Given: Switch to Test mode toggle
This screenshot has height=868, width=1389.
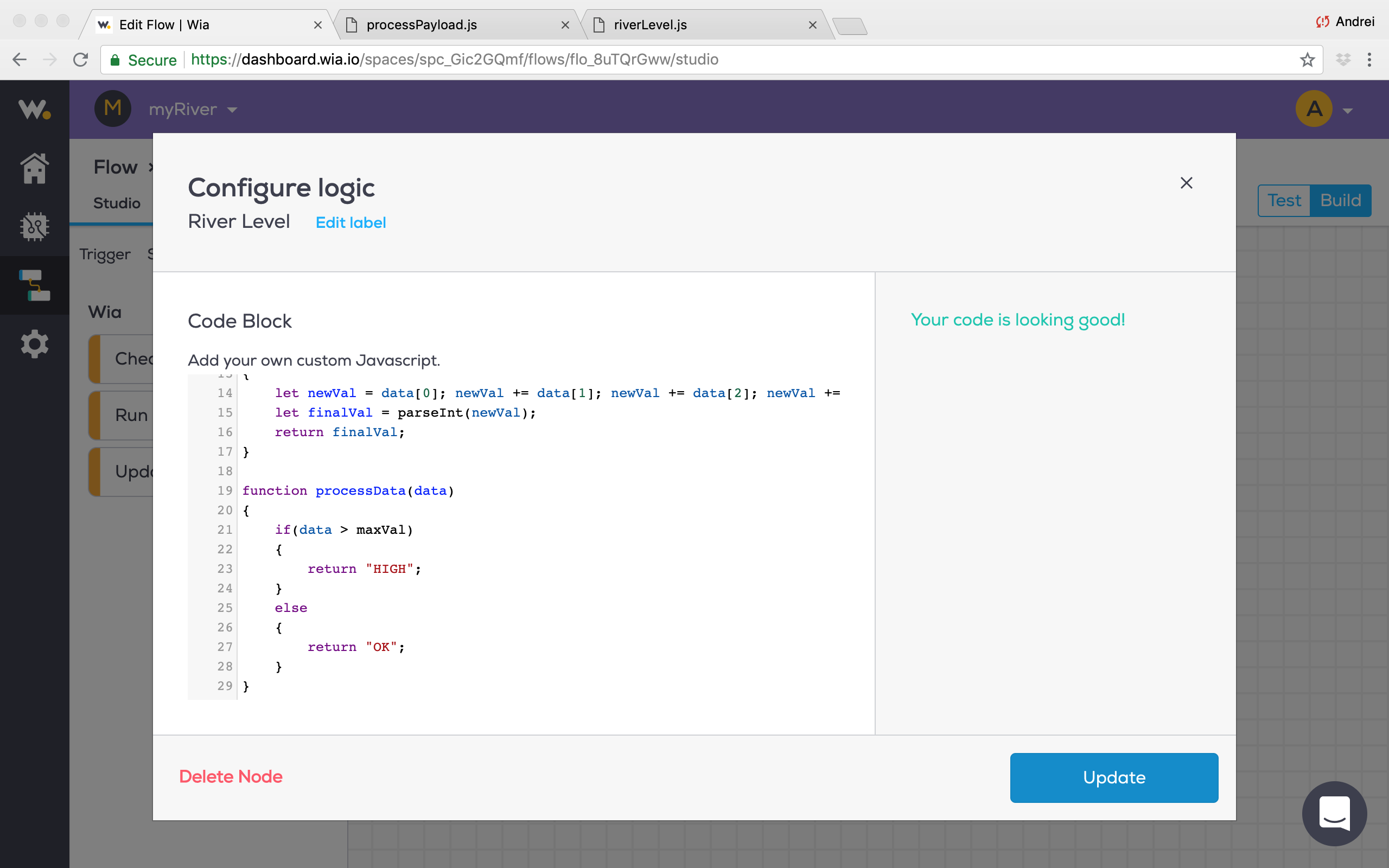Looking at the screenshot, I should (x=1284, y=200).
